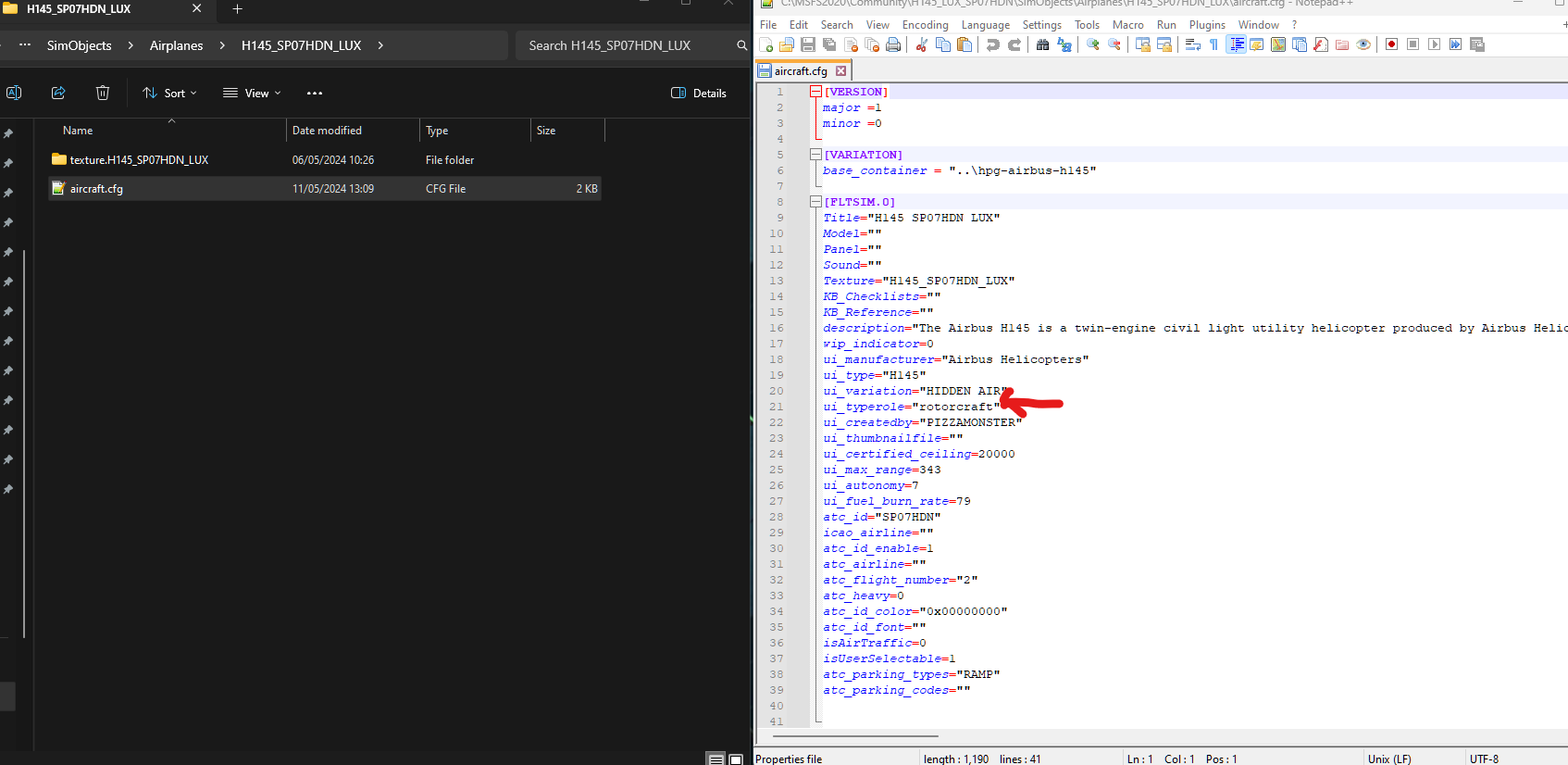Image resolution: width=1568 pixels, height=765 pixels.
Task: Open the Language menu
Action: [985, 25]
